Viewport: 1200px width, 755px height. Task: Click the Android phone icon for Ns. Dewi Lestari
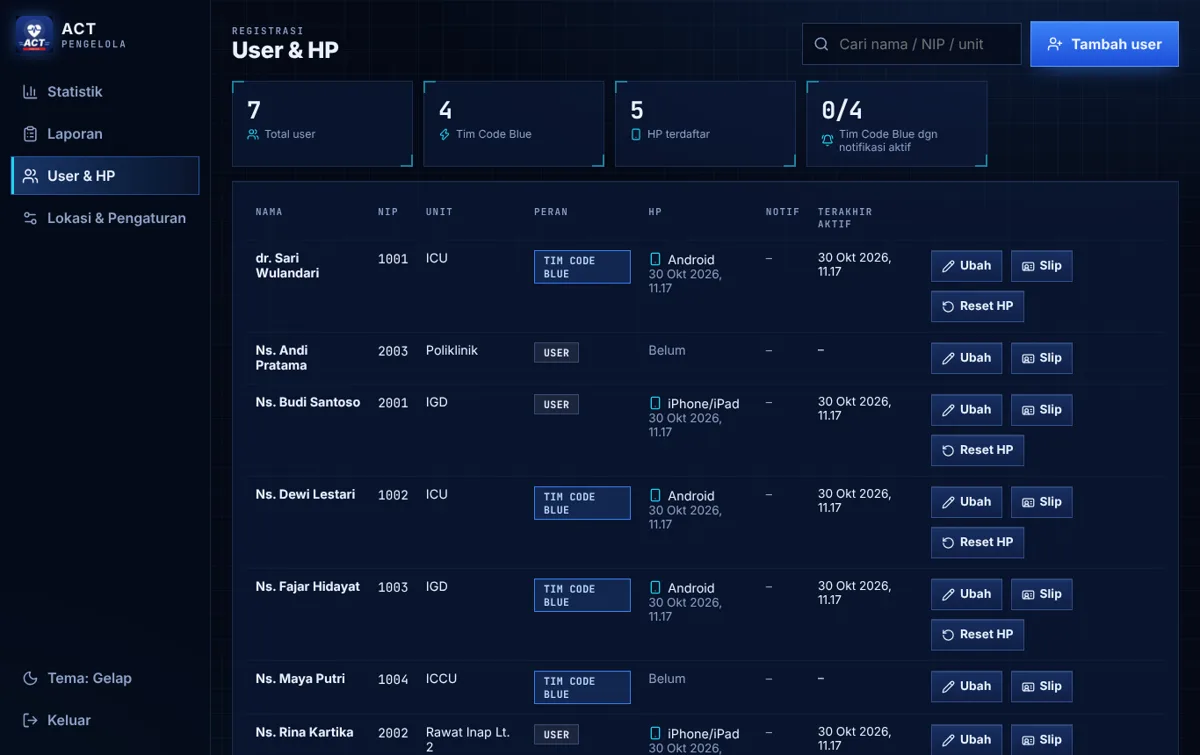click(x=656, y=495)
